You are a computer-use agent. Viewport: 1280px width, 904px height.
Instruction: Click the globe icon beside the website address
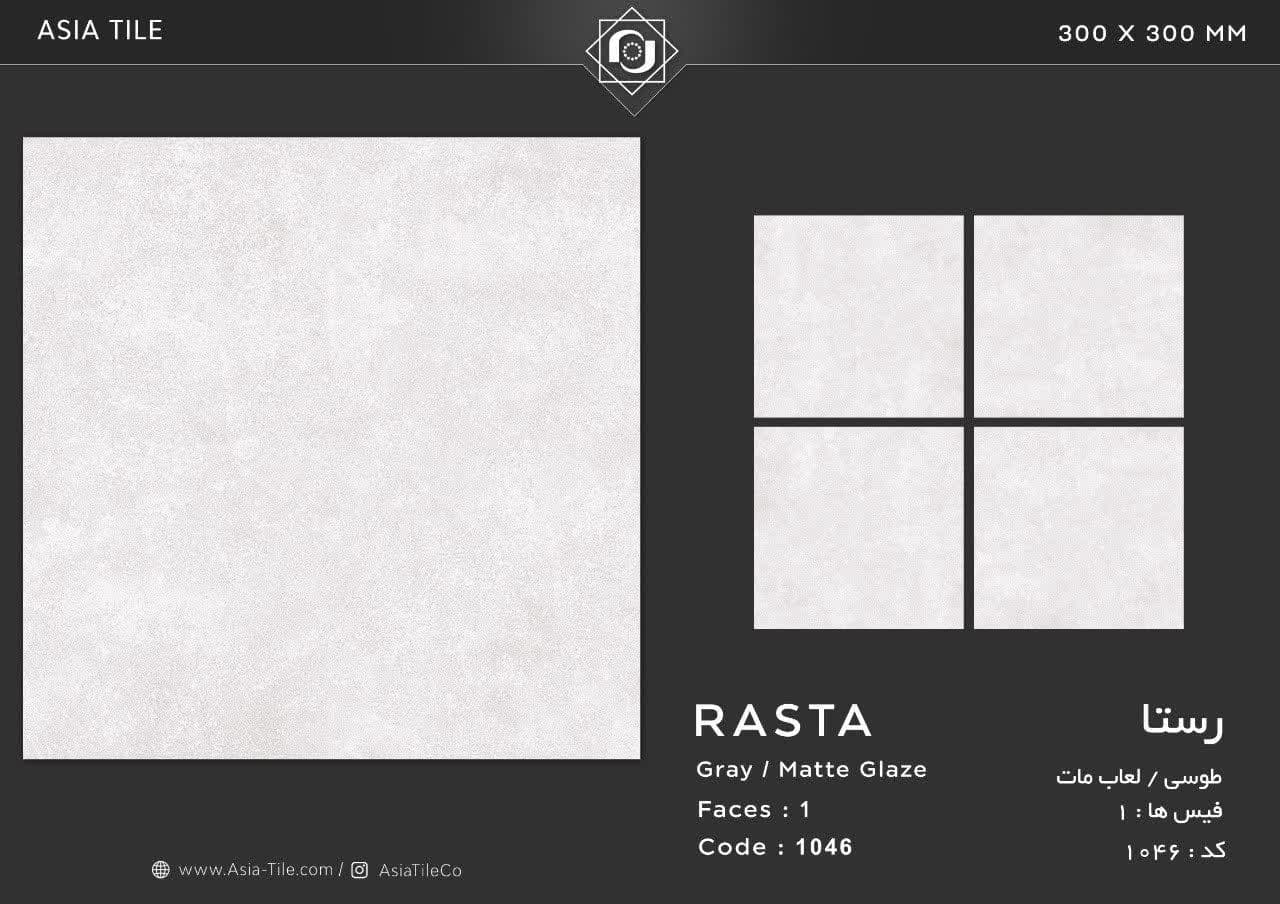coord(161,870)
